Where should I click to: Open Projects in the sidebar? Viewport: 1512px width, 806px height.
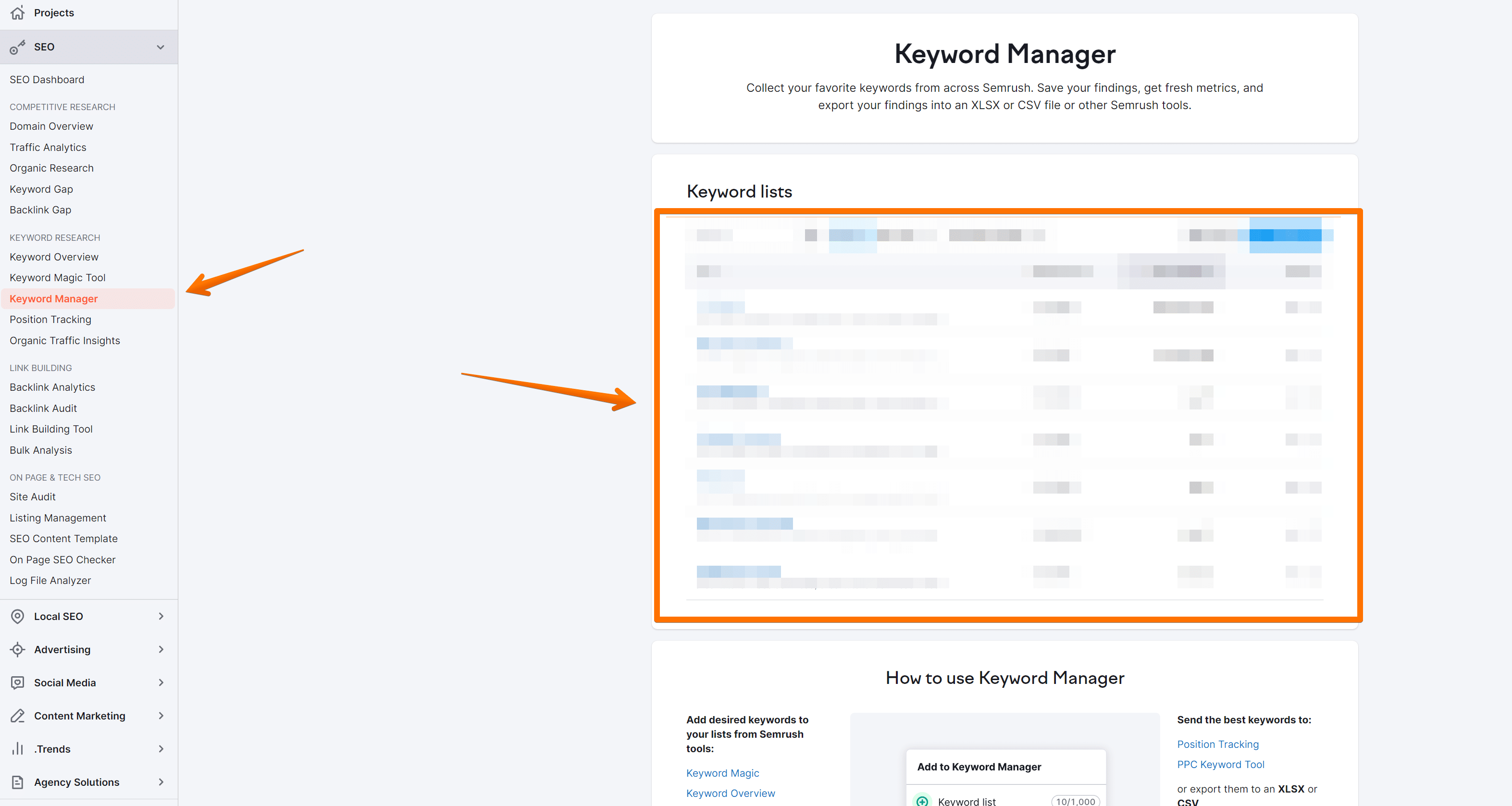click(54, 13)
